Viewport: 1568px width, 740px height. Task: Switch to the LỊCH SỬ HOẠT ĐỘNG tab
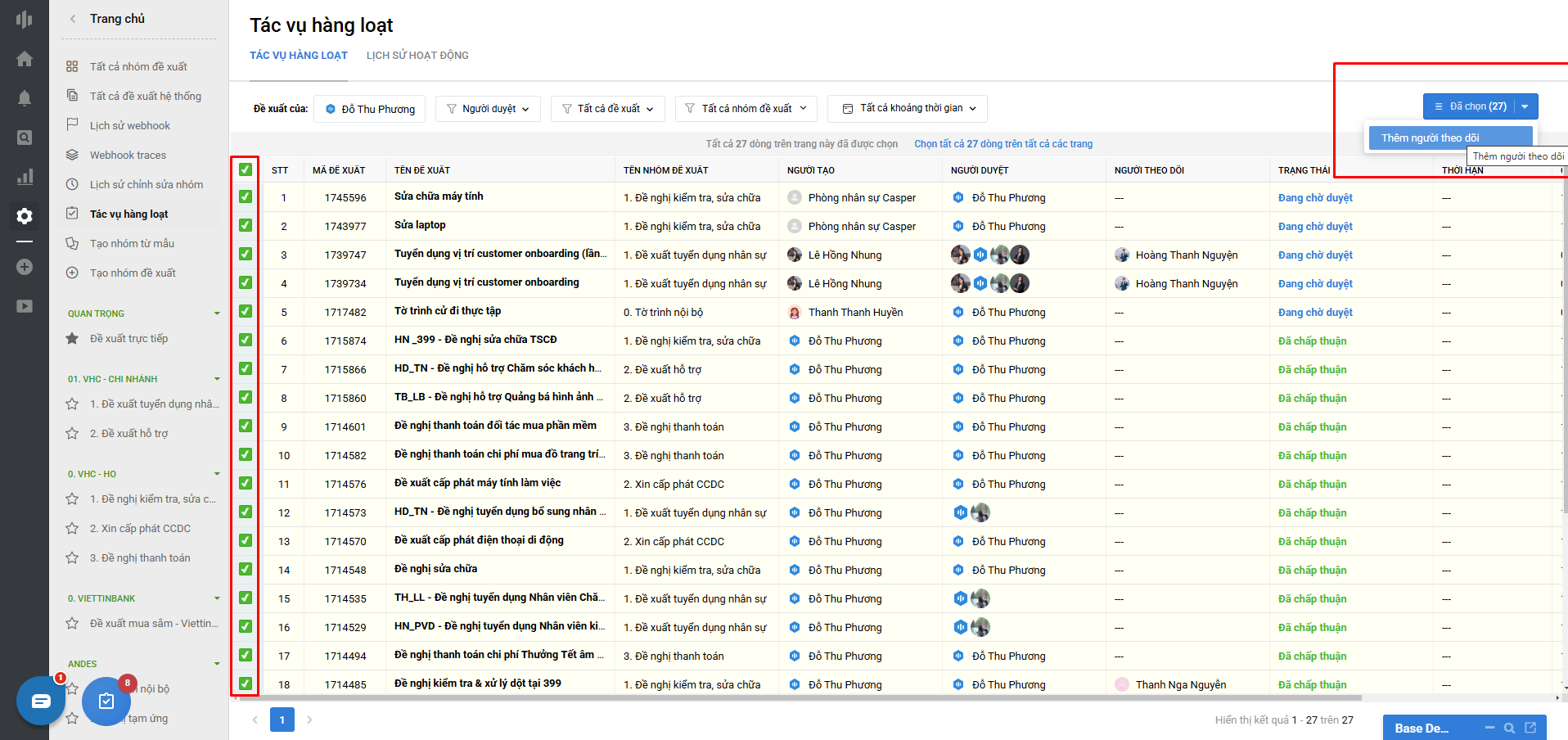417,56
